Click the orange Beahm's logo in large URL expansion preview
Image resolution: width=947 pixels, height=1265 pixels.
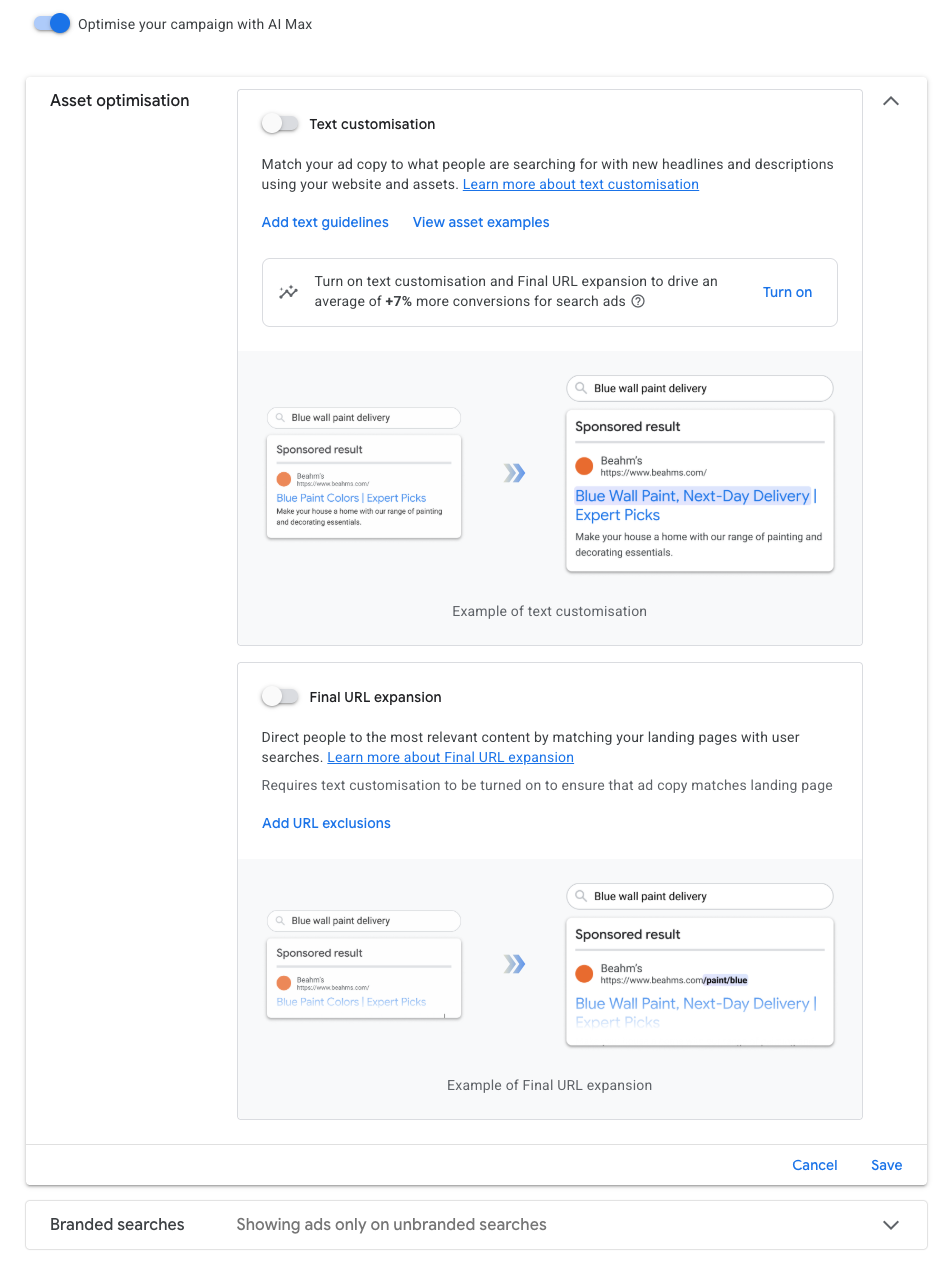coord(584,974)
